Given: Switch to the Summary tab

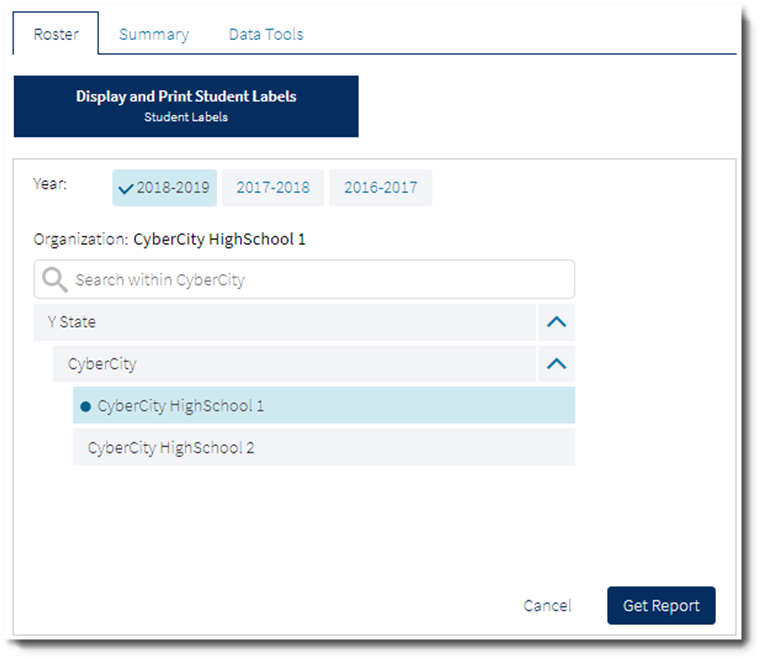Looking at the screenshot, I should pyautogui.click(x=154, y=34).
